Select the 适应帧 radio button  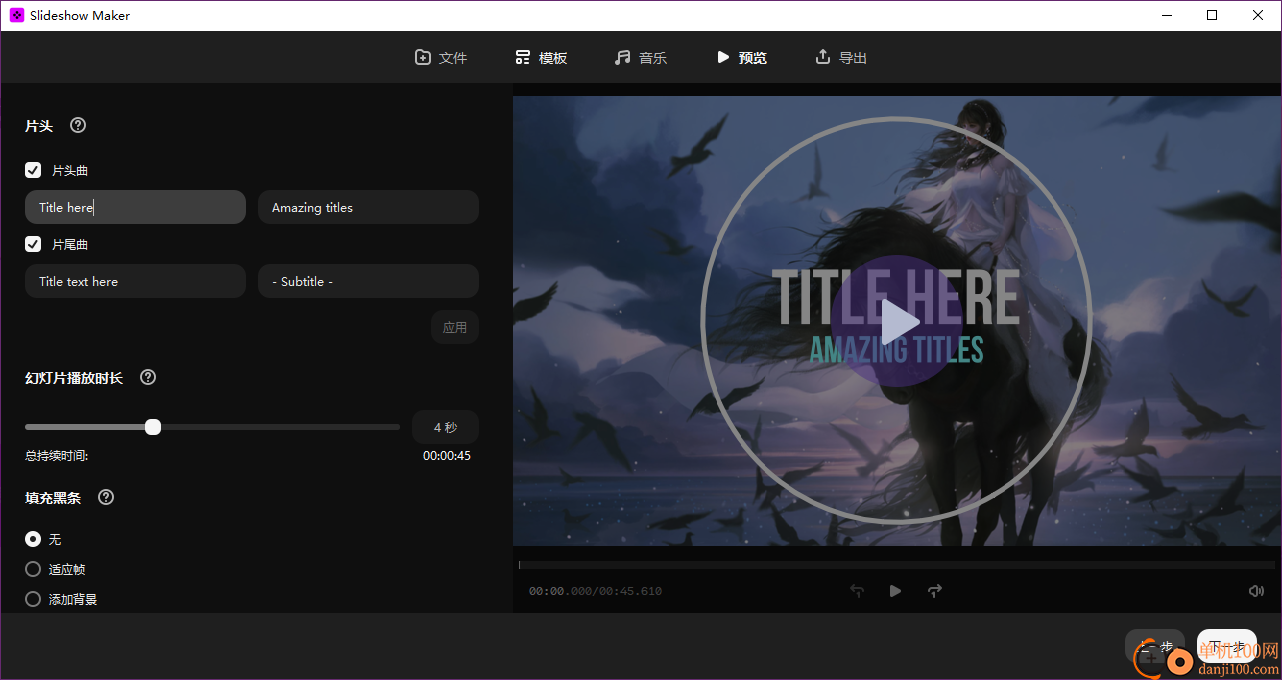click(x=33, y=569)
